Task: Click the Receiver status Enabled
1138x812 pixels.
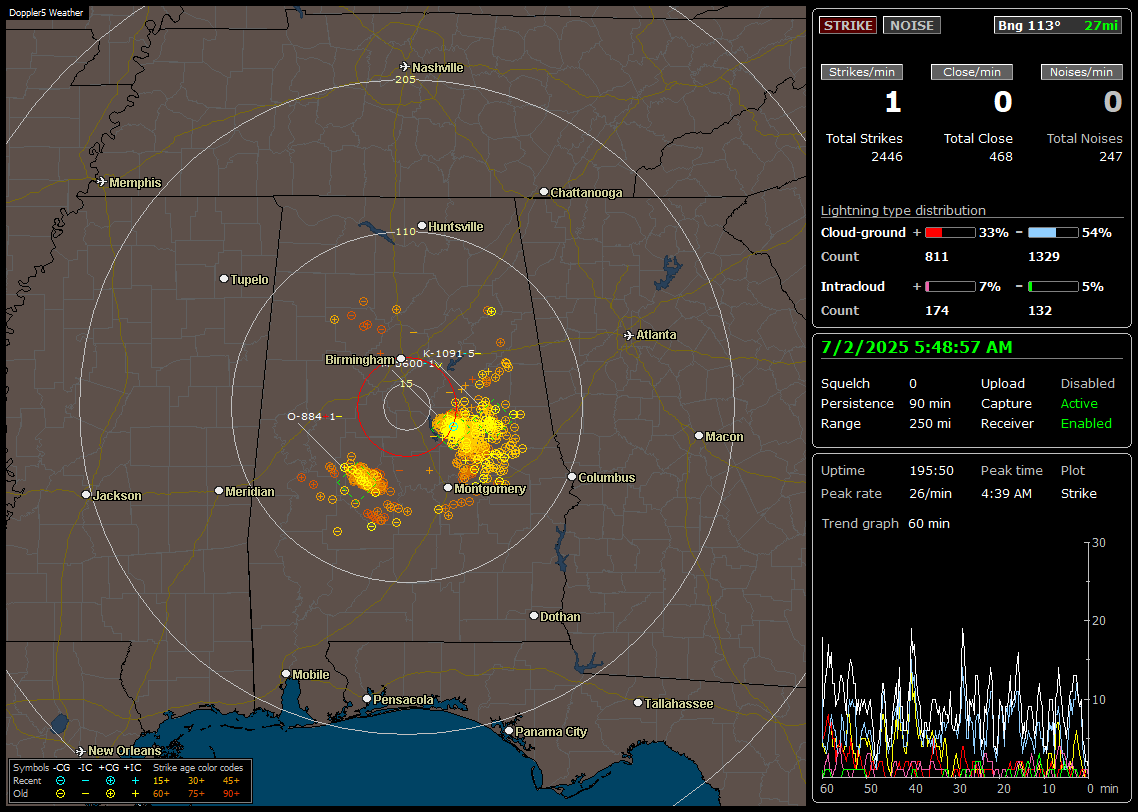Action: coord(1086,424)
